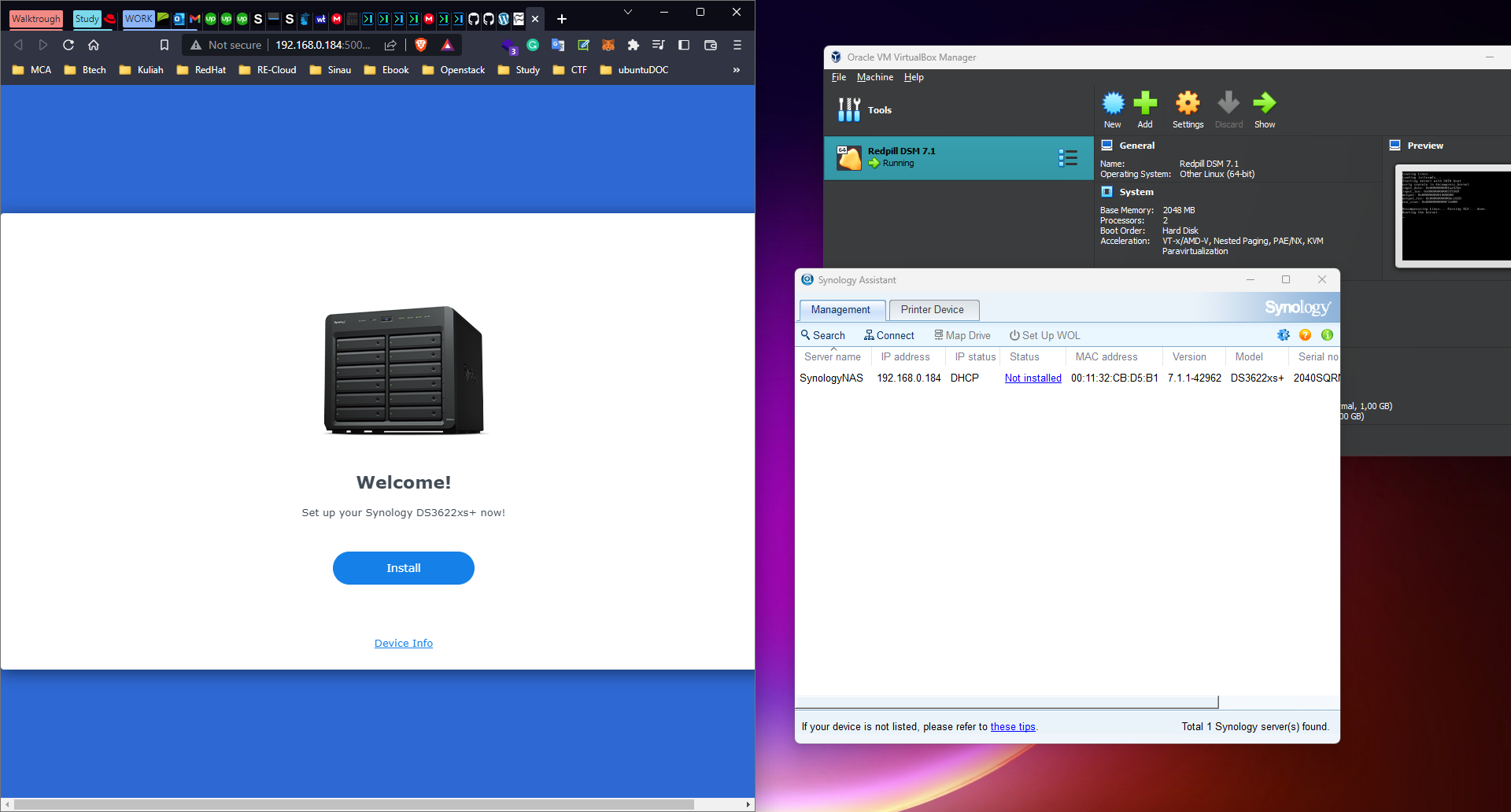Open a new browser tab
The height and width of the screenshot is (812, 1511).
tap(562, 19)
